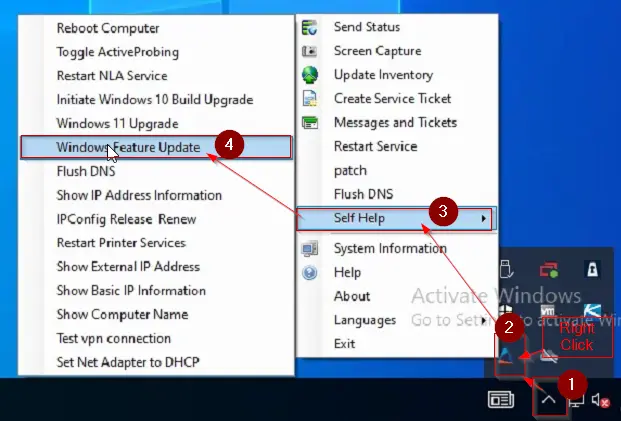621x421 pixels.
Task: Select Show Basic IP Information
Action: click(x=157, y=291)
